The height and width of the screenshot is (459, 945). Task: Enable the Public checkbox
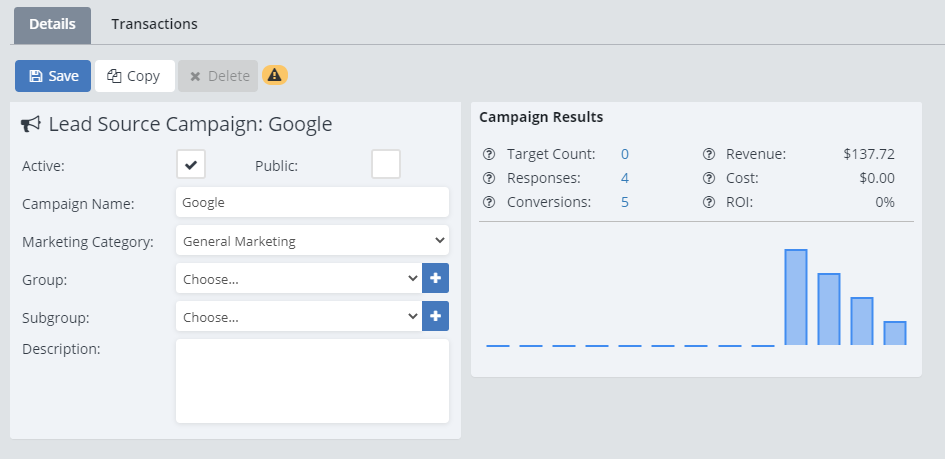point(386,165)
